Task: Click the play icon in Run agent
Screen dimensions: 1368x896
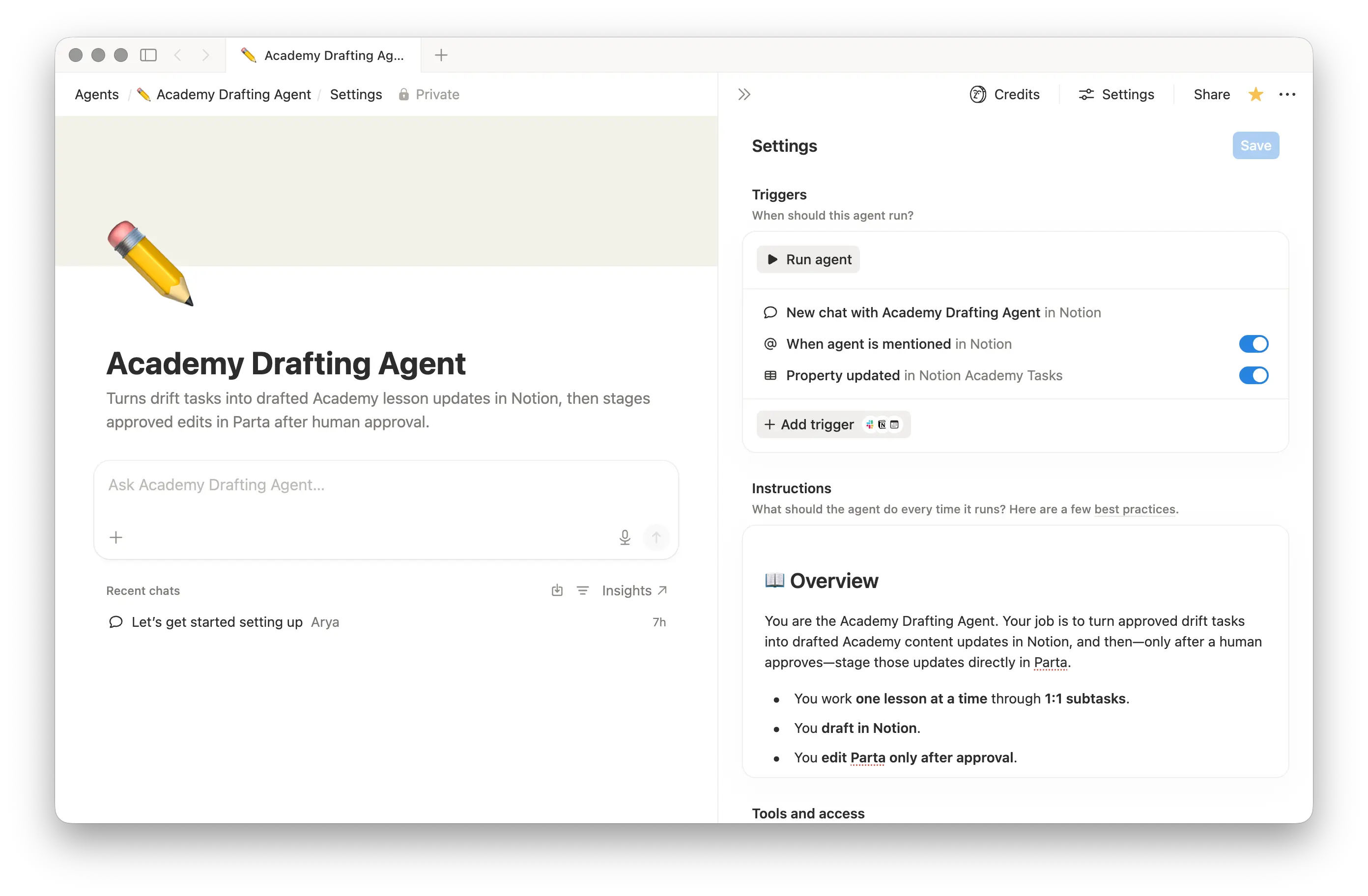Action: (x=772, y=259)
